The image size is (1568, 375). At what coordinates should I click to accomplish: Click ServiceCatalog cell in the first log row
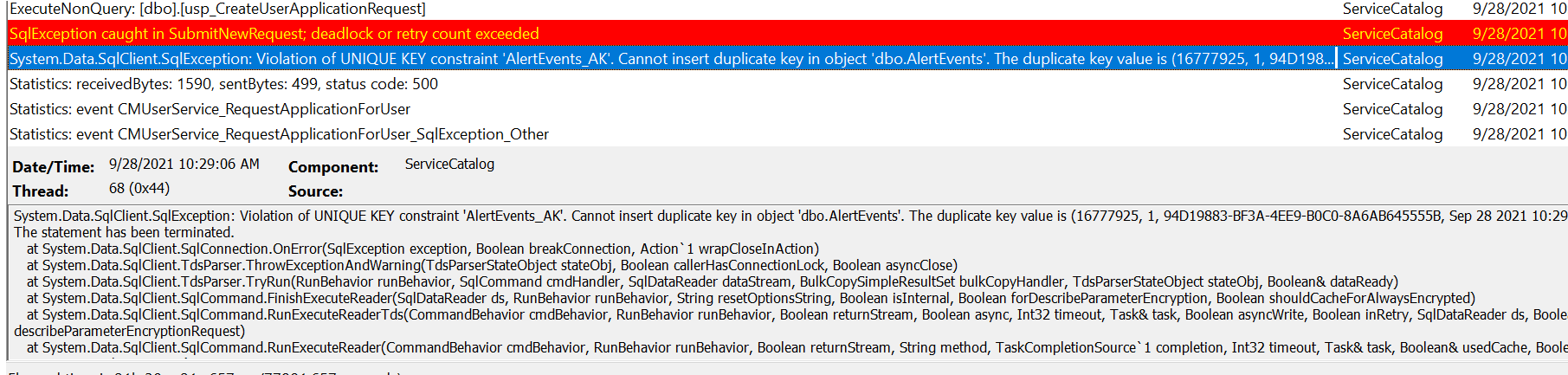[x=1392, y=9]
